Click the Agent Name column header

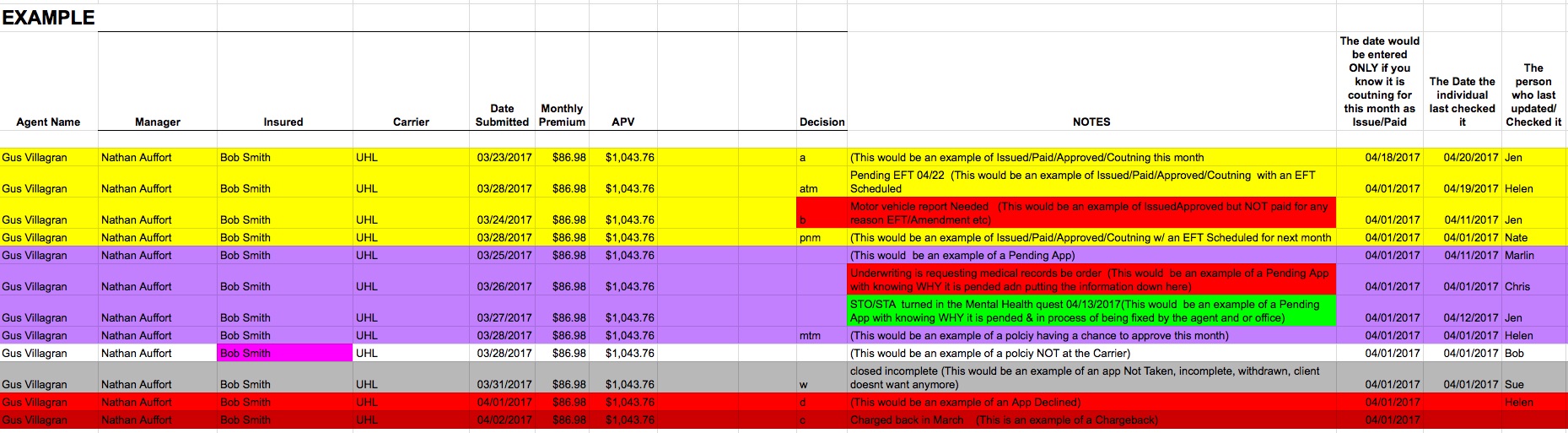coord(48,122)
